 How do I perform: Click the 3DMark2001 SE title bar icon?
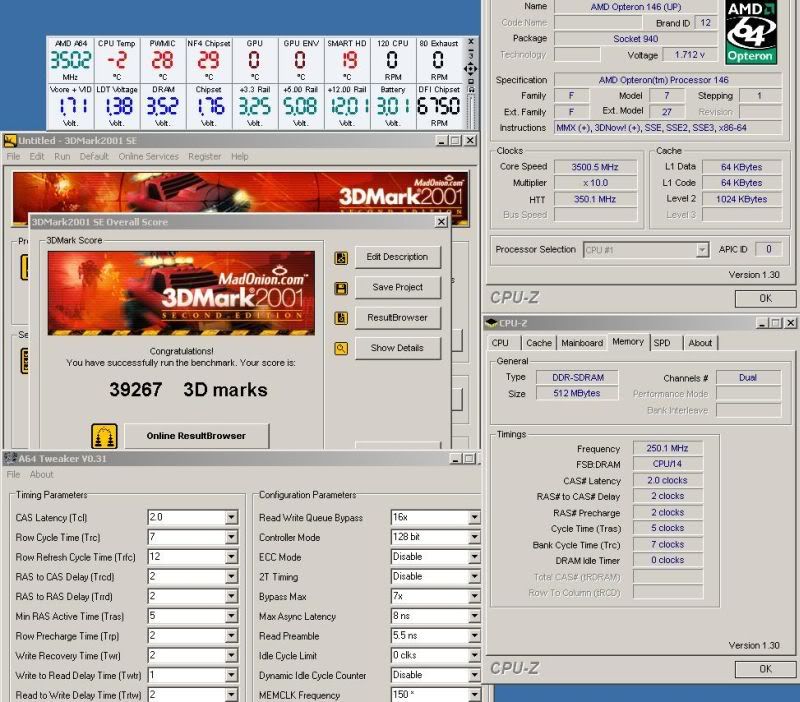(x=10, y=140)
